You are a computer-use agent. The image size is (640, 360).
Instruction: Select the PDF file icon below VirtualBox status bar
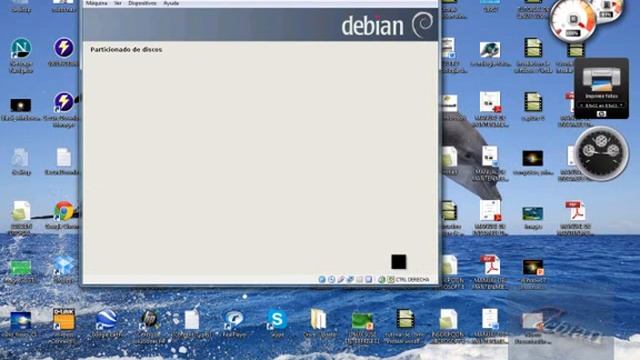490,266
